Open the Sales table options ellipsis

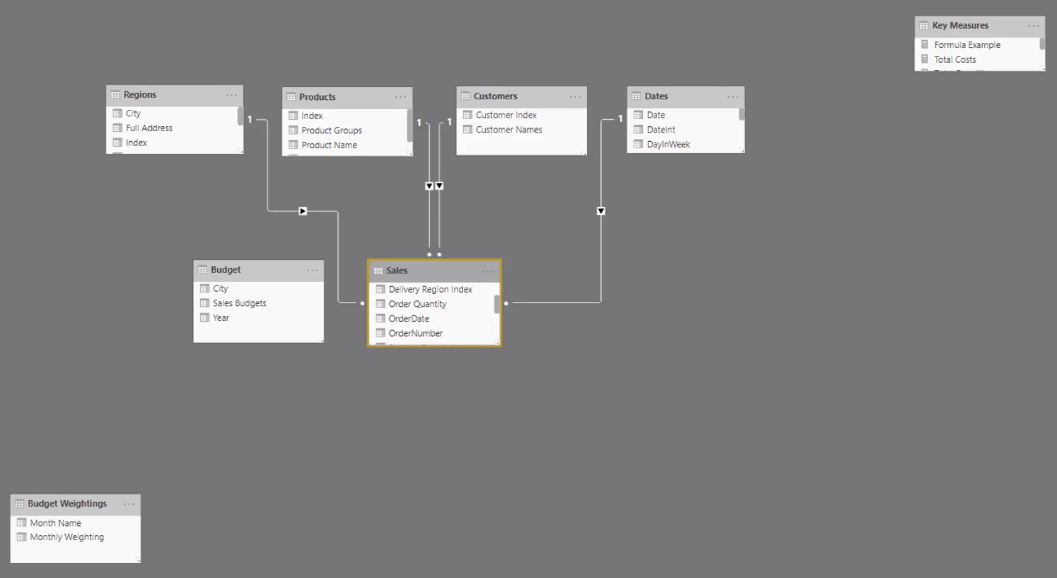tap(487, 271)
